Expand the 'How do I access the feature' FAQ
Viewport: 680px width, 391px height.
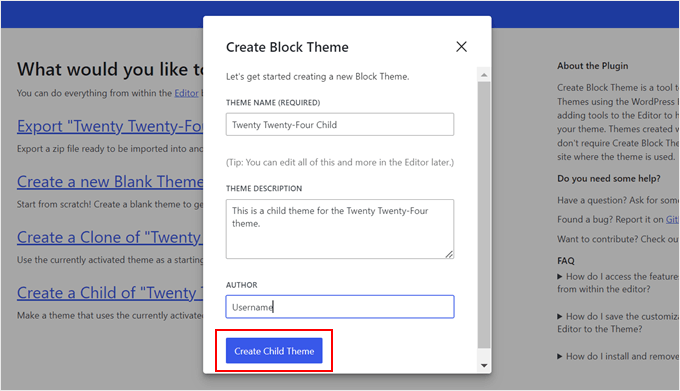point(618,283)
